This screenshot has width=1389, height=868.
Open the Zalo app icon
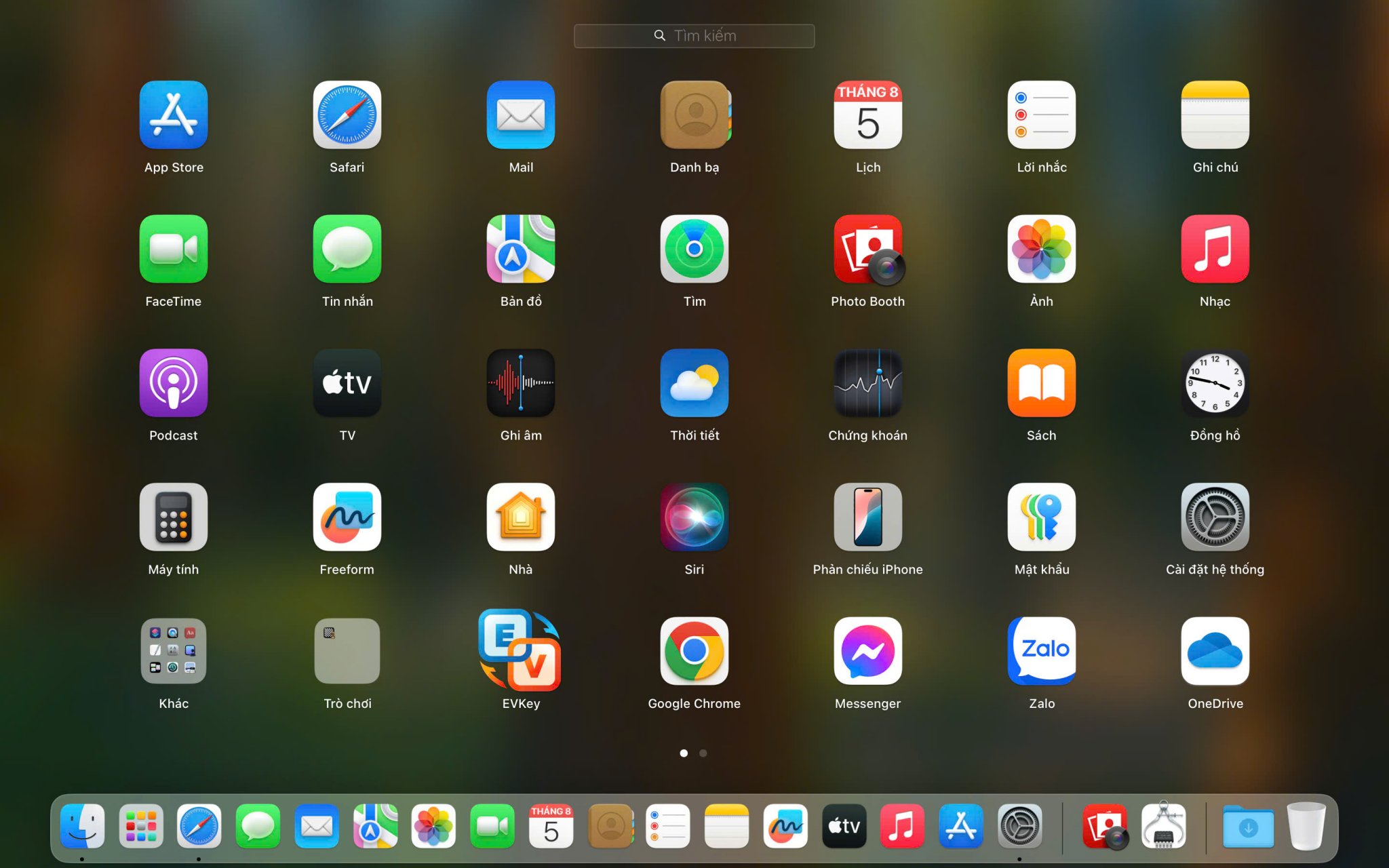click(x=1041, y=651)
